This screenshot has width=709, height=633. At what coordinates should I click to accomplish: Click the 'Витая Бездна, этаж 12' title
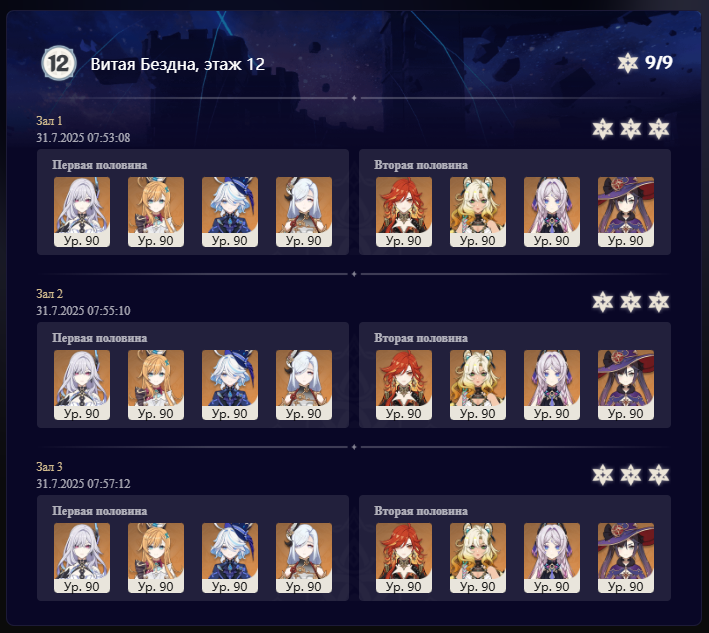[178, 64]
